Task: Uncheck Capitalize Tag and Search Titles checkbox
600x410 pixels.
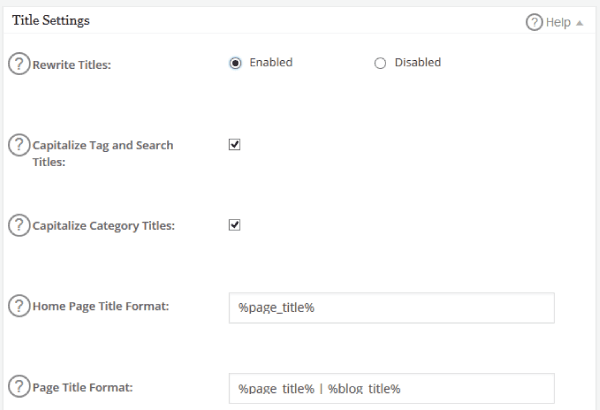Action: [x=235, y=144]
